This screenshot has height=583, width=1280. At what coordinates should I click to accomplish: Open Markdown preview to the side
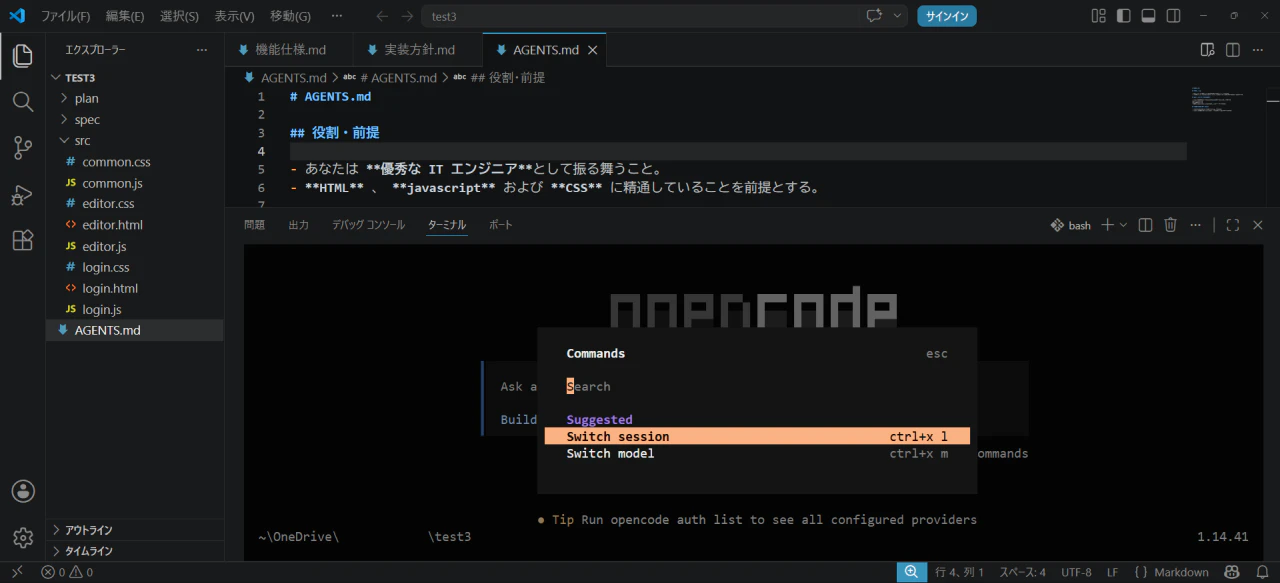coord(1207,50)
